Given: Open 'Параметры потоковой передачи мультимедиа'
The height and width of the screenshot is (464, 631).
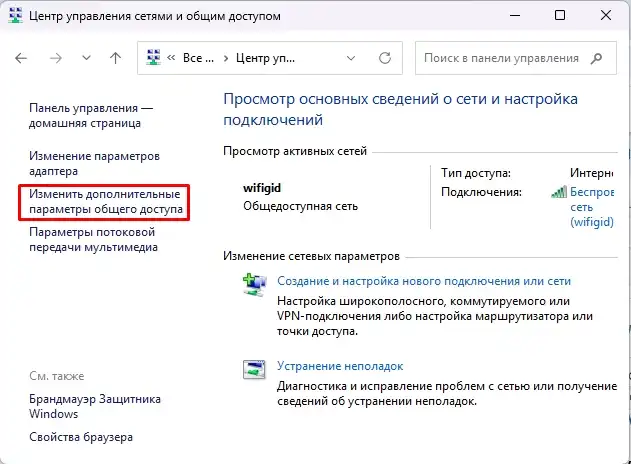Looking at the screenshot, I should [93, 239].
